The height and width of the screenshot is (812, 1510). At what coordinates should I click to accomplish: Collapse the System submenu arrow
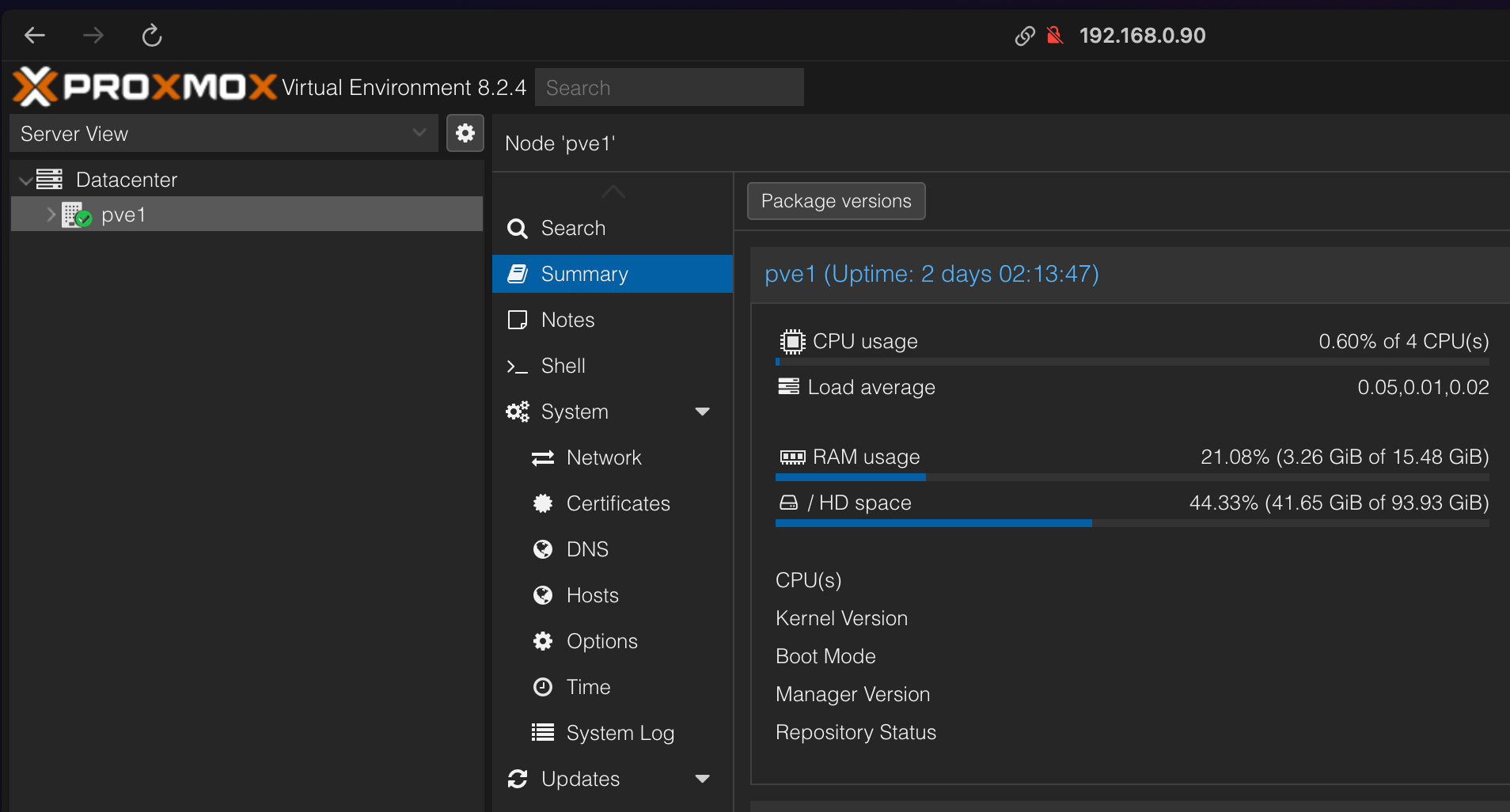[702, 412]
